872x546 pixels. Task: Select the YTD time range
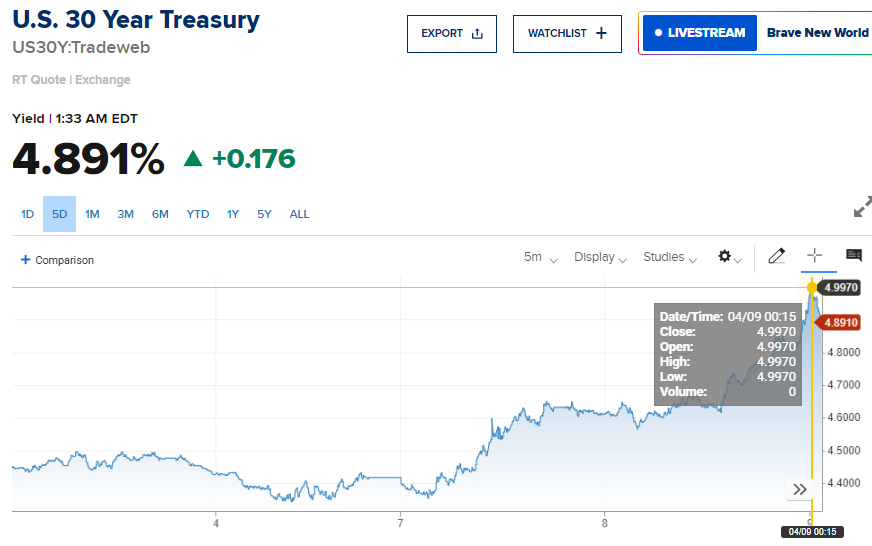point(198,214)
